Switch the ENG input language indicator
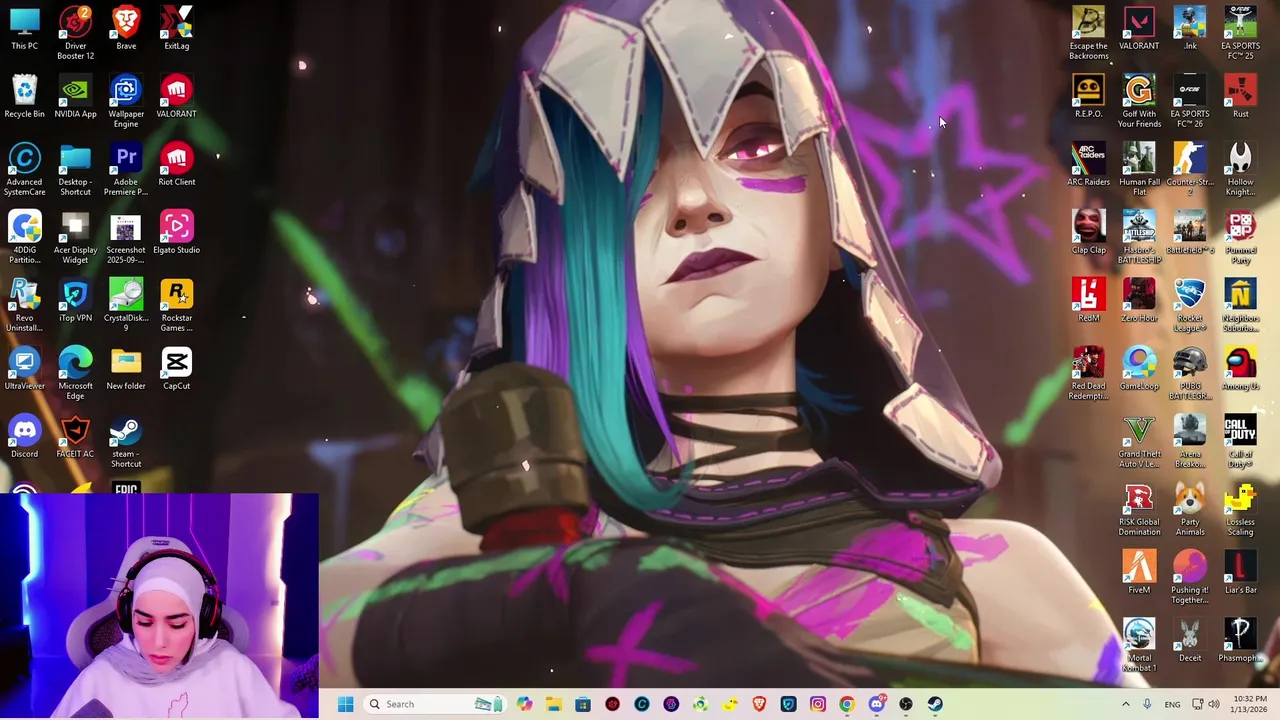The image size is (1280, 720). click(1172, 704)
